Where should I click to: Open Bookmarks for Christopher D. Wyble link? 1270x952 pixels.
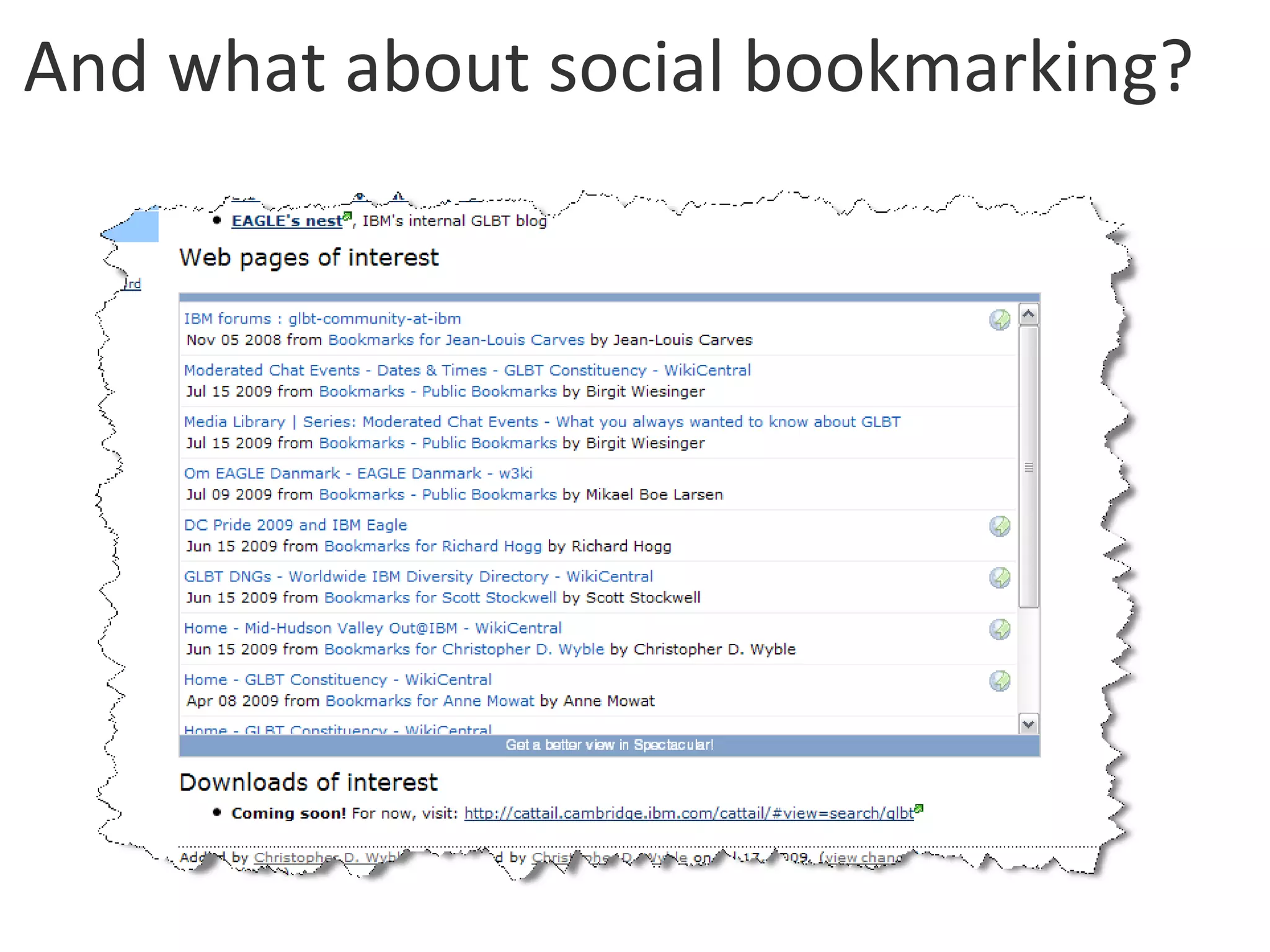coord(464,649)
